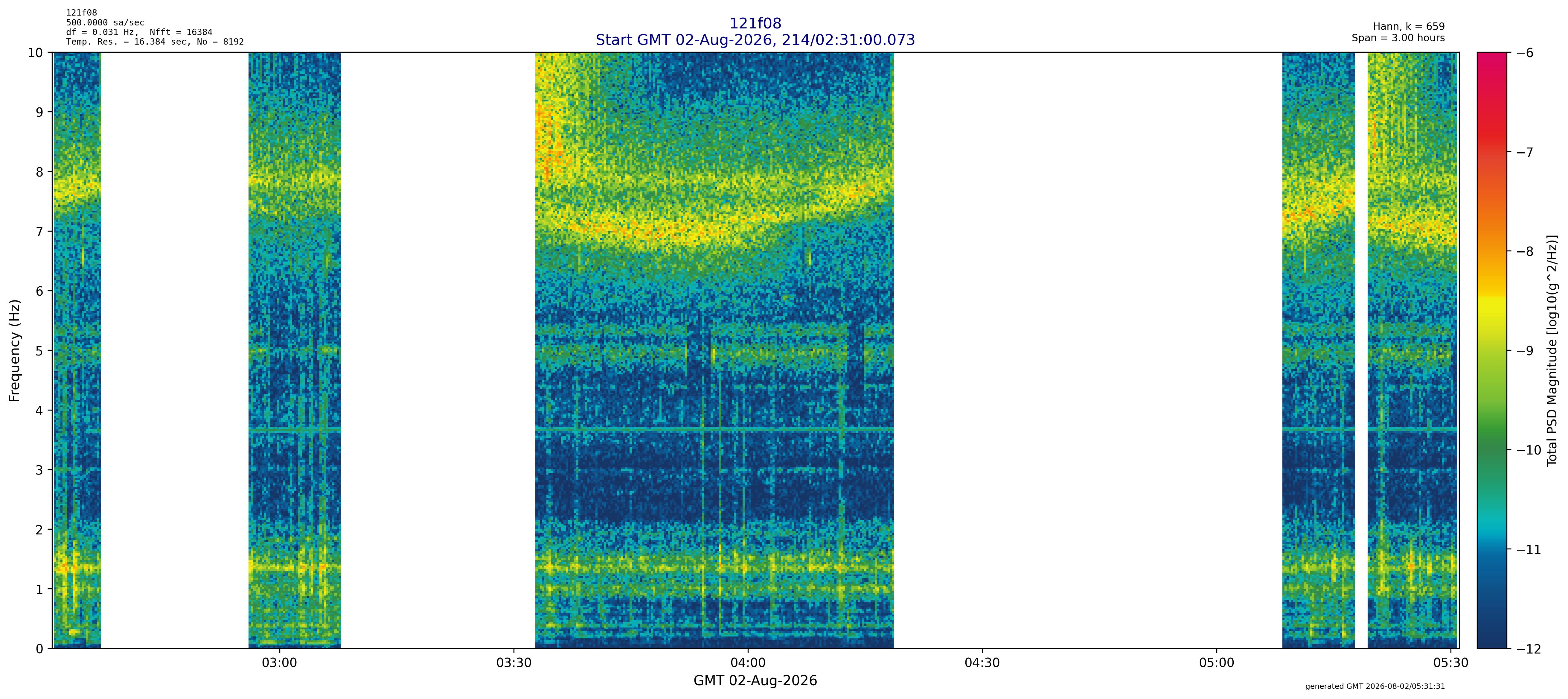Image resolution: width=1568 pixels, height=699 pixels.
Task: Select the "3" frequency axis tick label
Action: 40,470
